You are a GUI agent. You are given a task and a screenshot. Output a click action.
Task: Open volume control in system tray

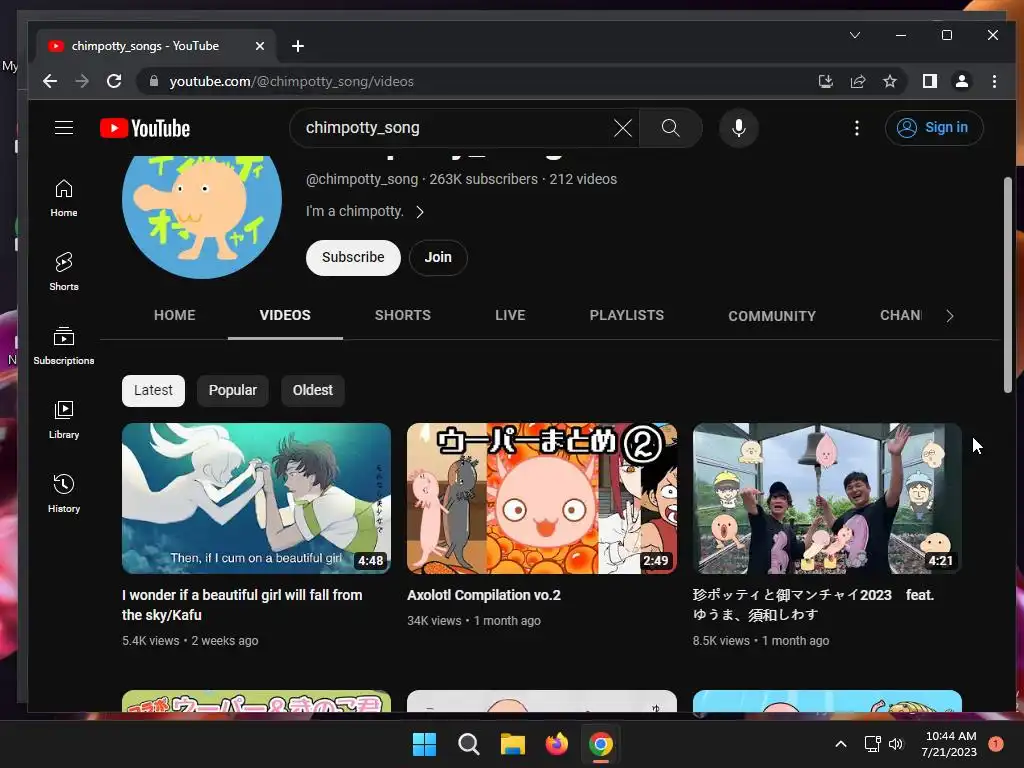point(896,744)
